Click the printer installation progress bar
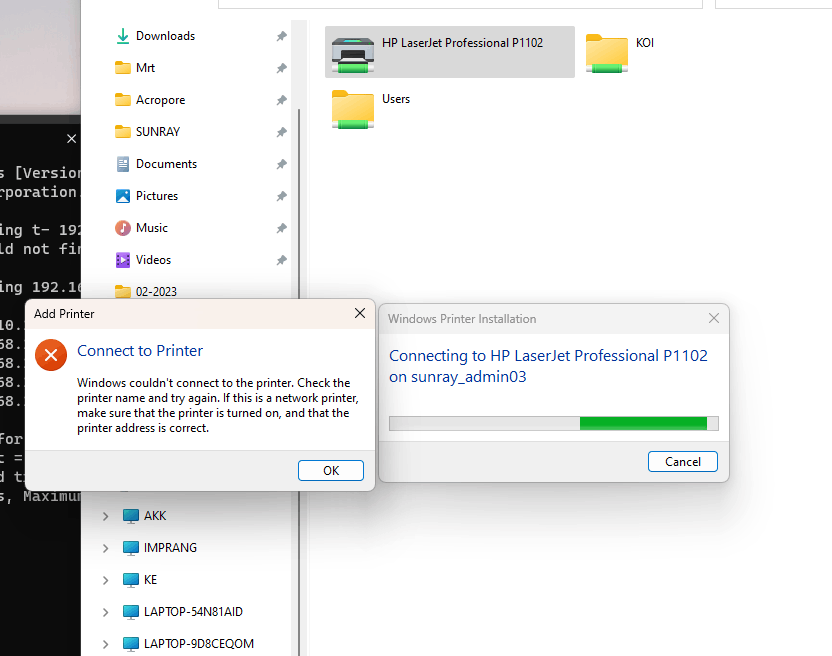Screen dimensions: 832x656 pyautogui.click(x=553, y=423)
